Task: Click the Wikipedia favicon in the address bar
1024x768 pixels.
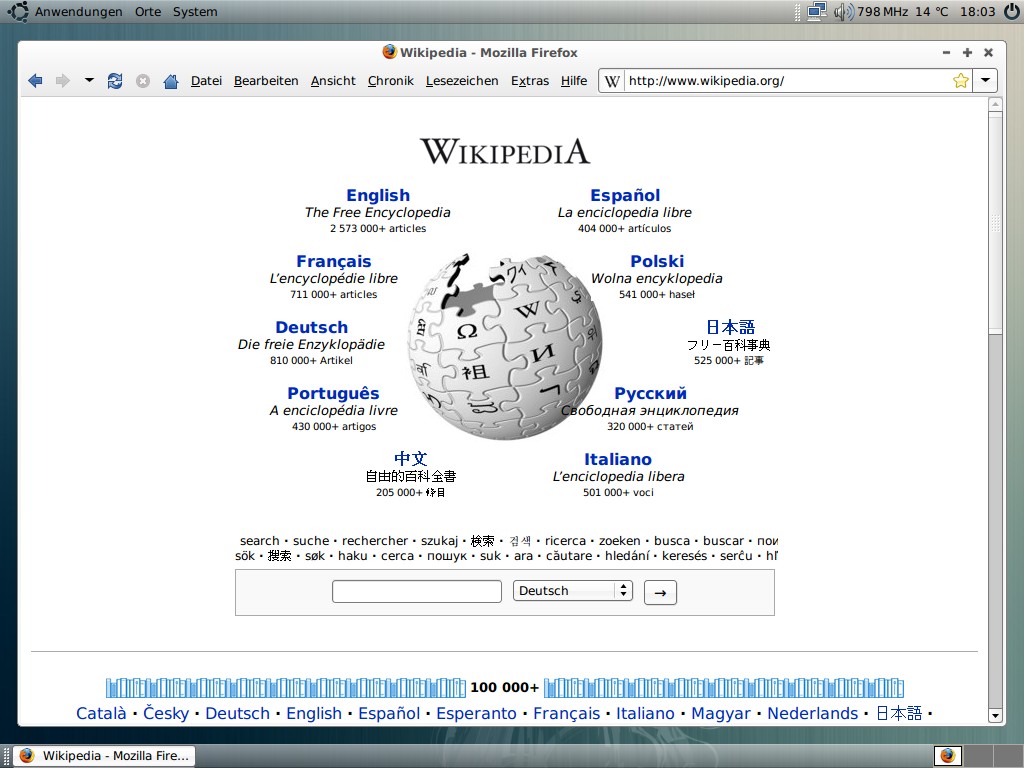Action: click(612, 81)
